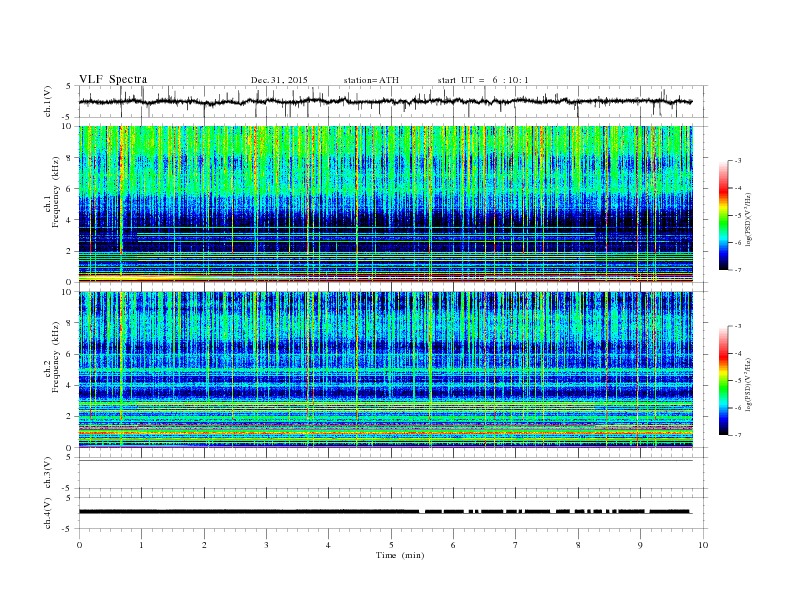Click tick label '4' on the Time axis
This screenshot has width=792, height=612.
[328, 545]
